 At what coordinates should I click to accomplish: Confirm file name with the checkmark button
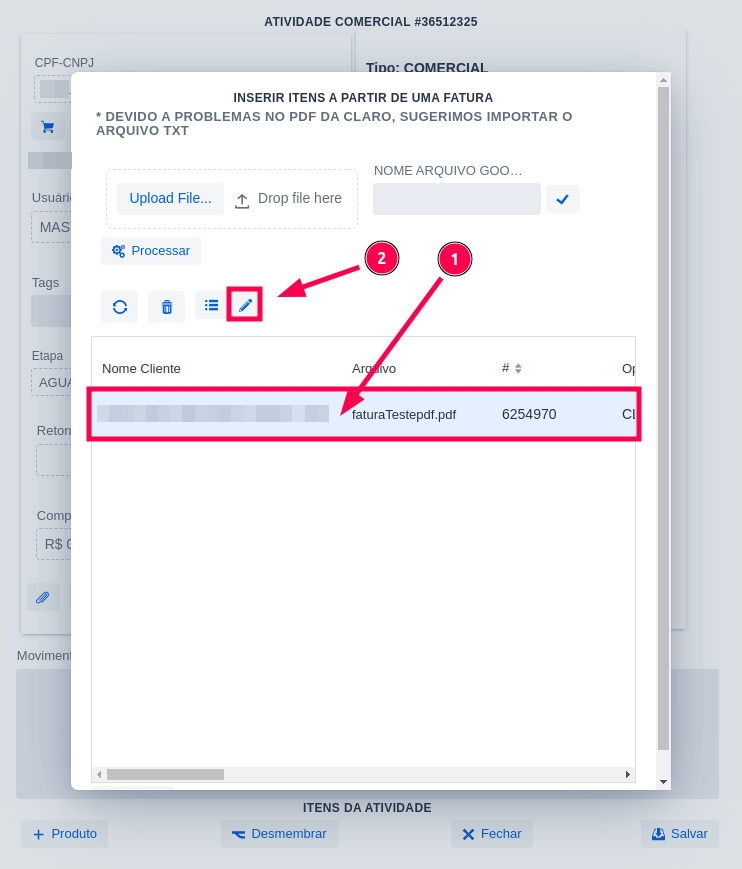pyautogui.click(x=562, y=199)
